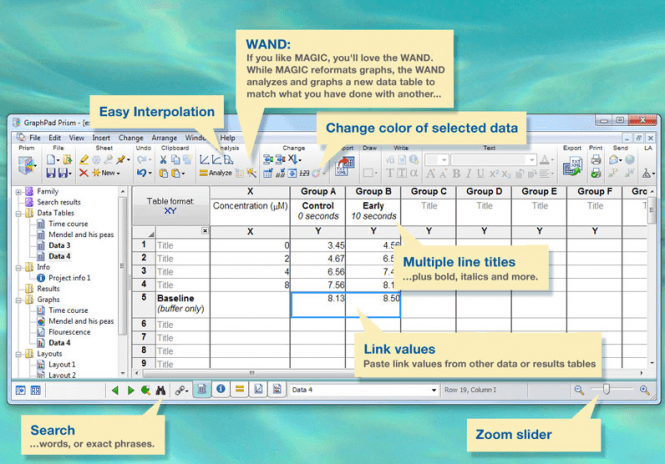Paste using the clipboard paste icon
The image size is (665, 464).
(163, 173)
